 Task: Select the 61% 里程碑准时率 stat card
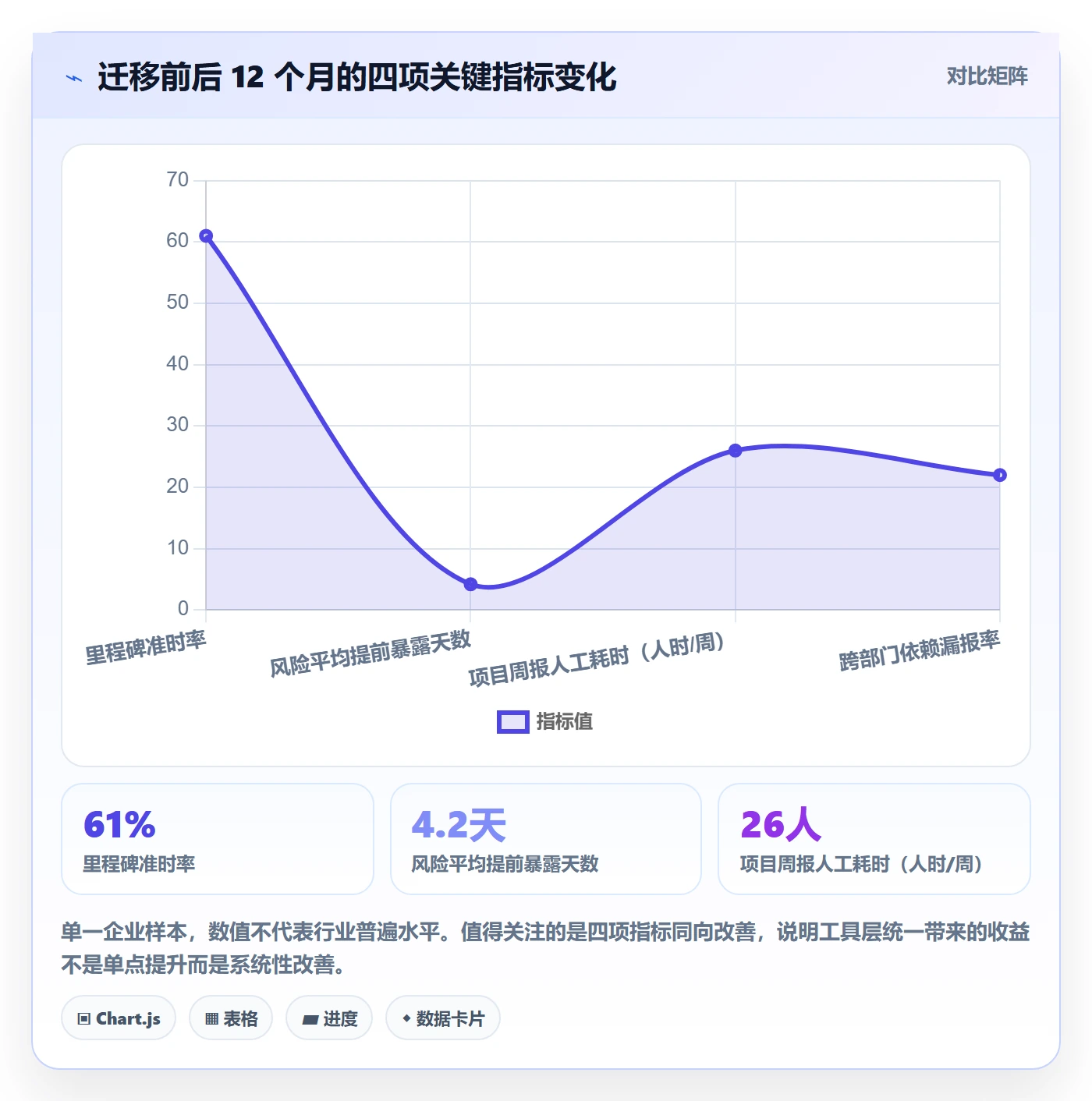tap(218, 839)
